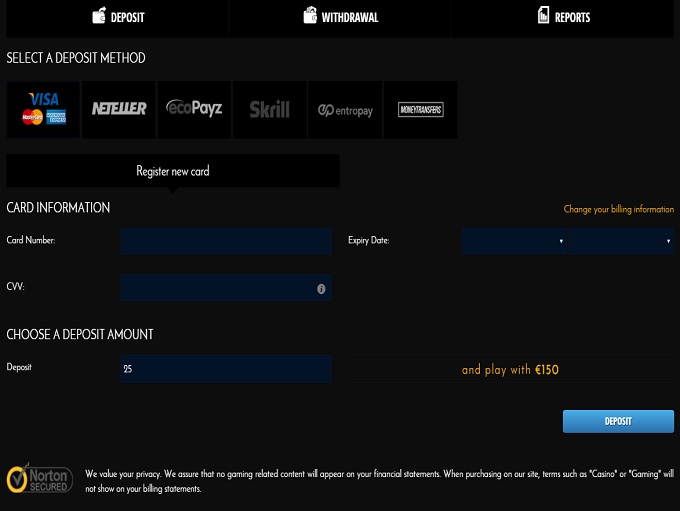Expand the expiry year dropdown
680x511 pixels.
coord(621,241)
